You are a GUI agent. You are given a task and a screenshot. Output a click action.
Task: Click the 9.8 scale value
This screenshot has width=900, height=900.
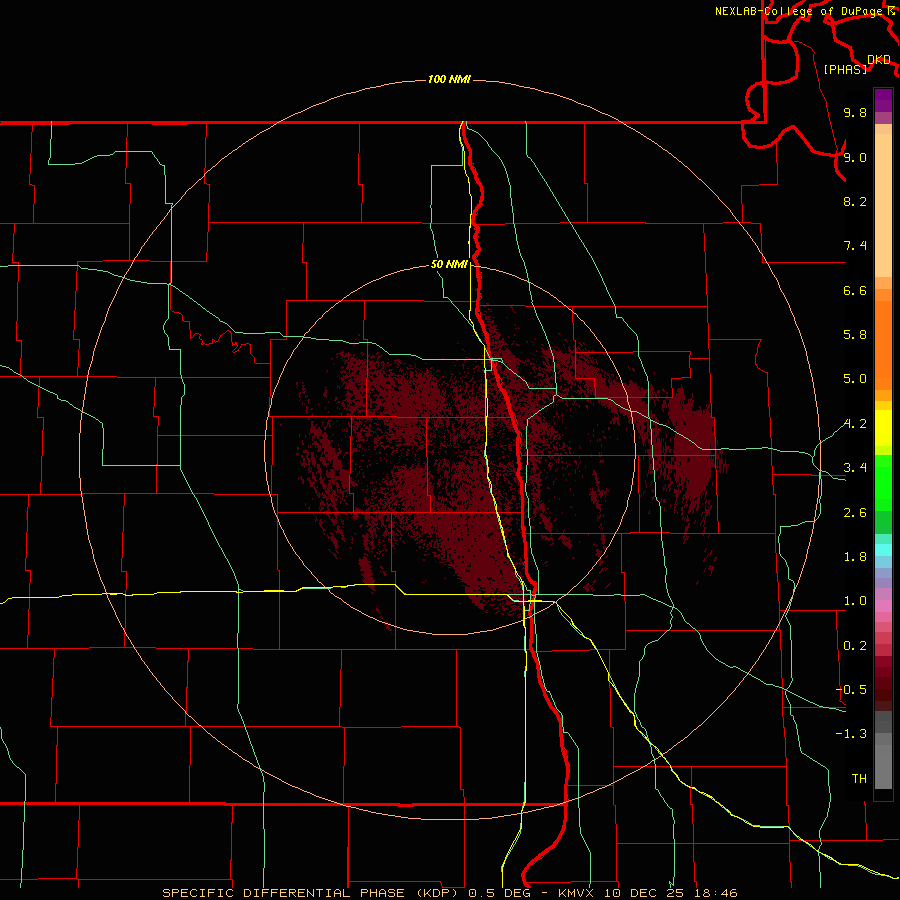(x=855, y=112)
